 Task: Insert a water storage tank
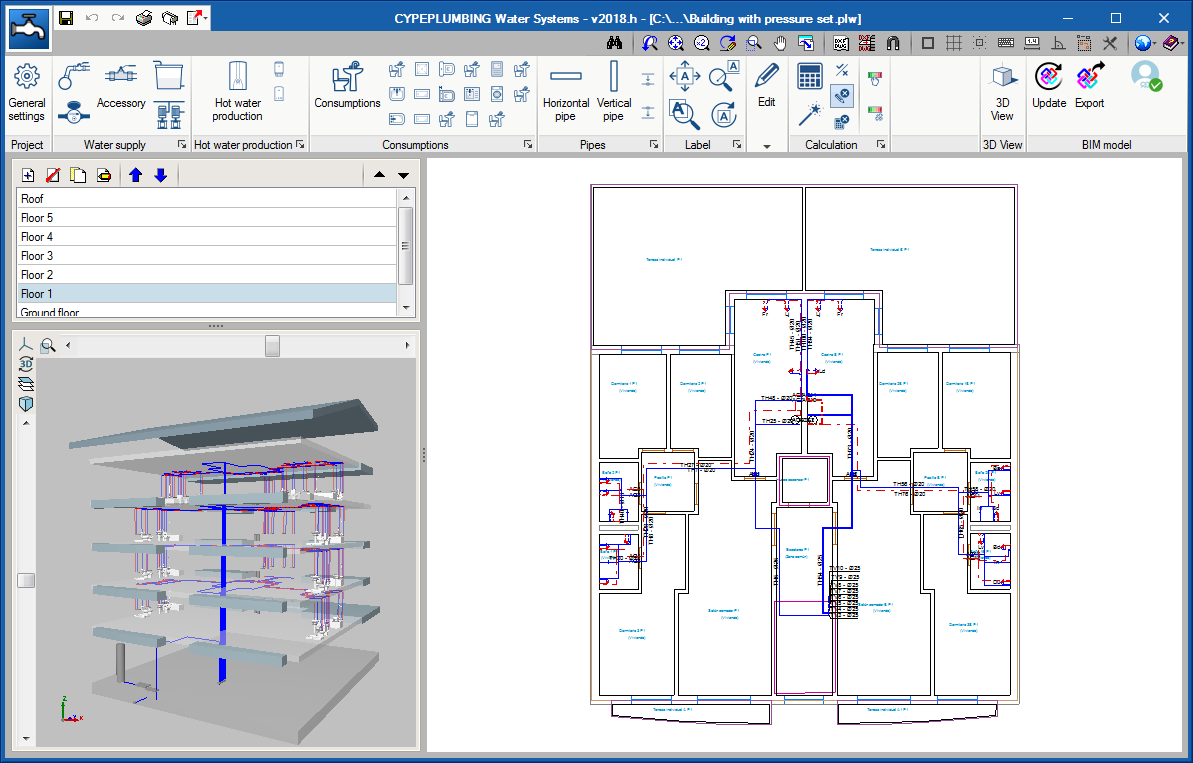pos(168,76)
